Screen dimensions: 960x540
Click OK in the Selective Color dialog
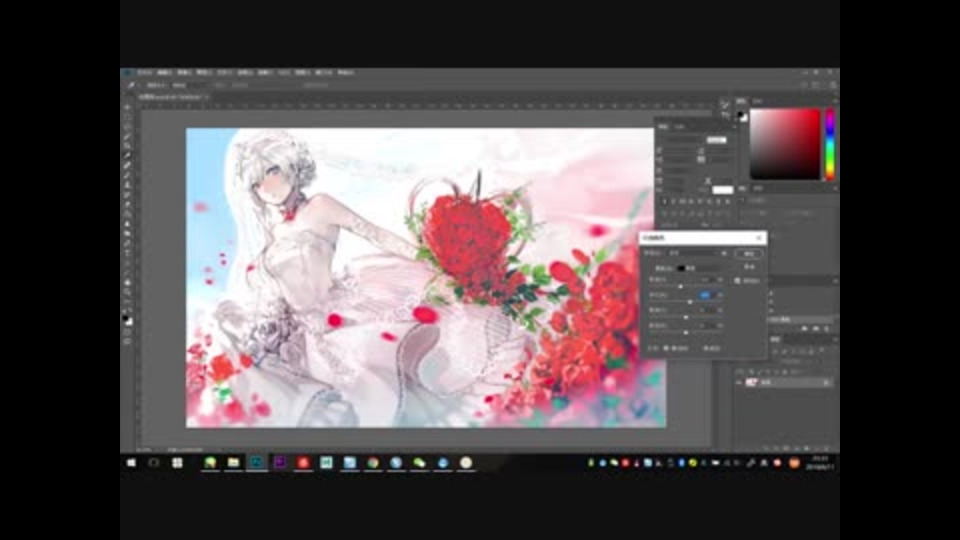coord(749,253)
